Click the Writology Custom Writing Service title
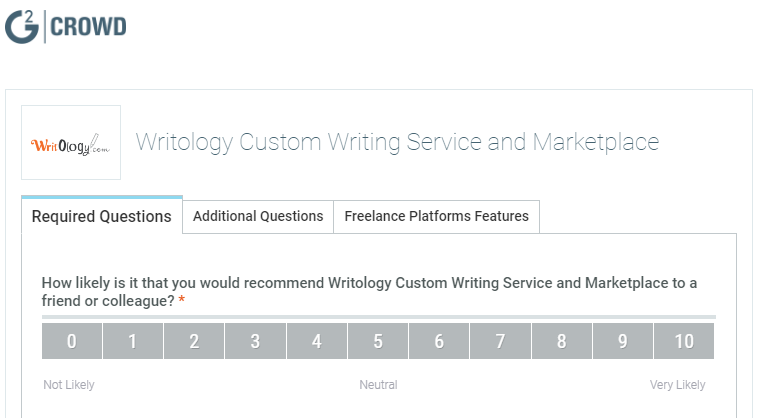Viewport: 758px width, 418px height. click(x=397, y=143)
